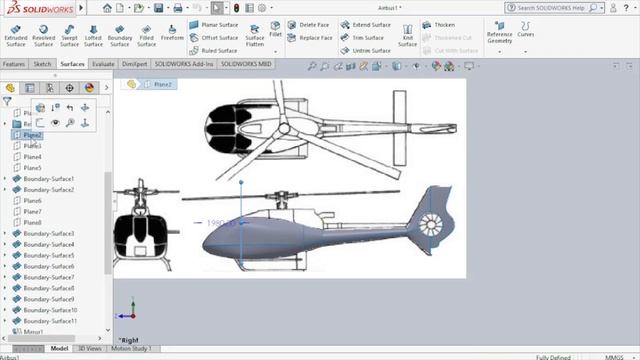Click the Print icon
Screen dimensions: 640x360
tap(178, 8)
